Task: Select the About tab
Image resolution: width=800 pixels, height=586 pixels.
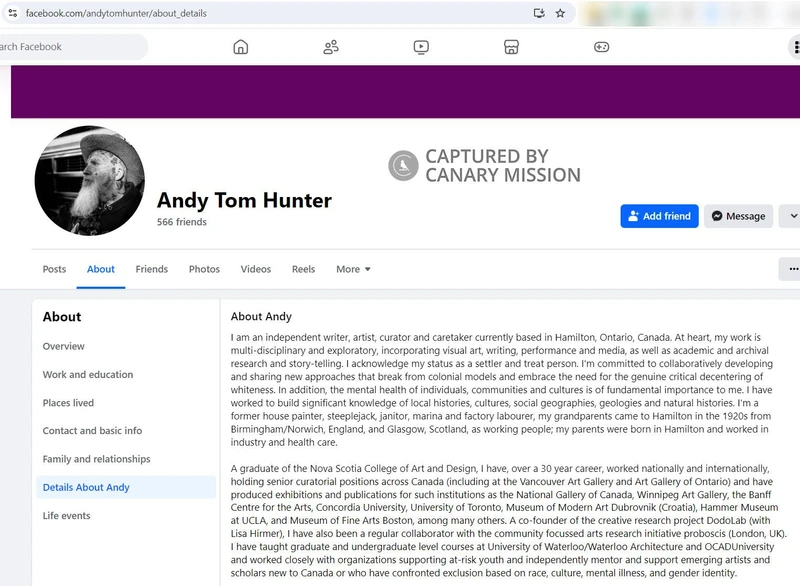Action: (x=101, y=269)
